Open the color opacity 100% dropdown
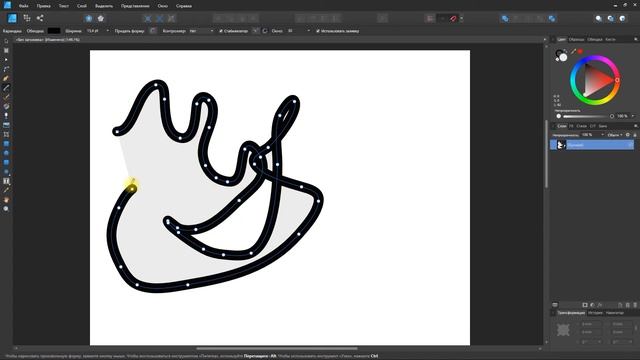The width and height of the screenshot is (640, 360). (x=633, y=116)
